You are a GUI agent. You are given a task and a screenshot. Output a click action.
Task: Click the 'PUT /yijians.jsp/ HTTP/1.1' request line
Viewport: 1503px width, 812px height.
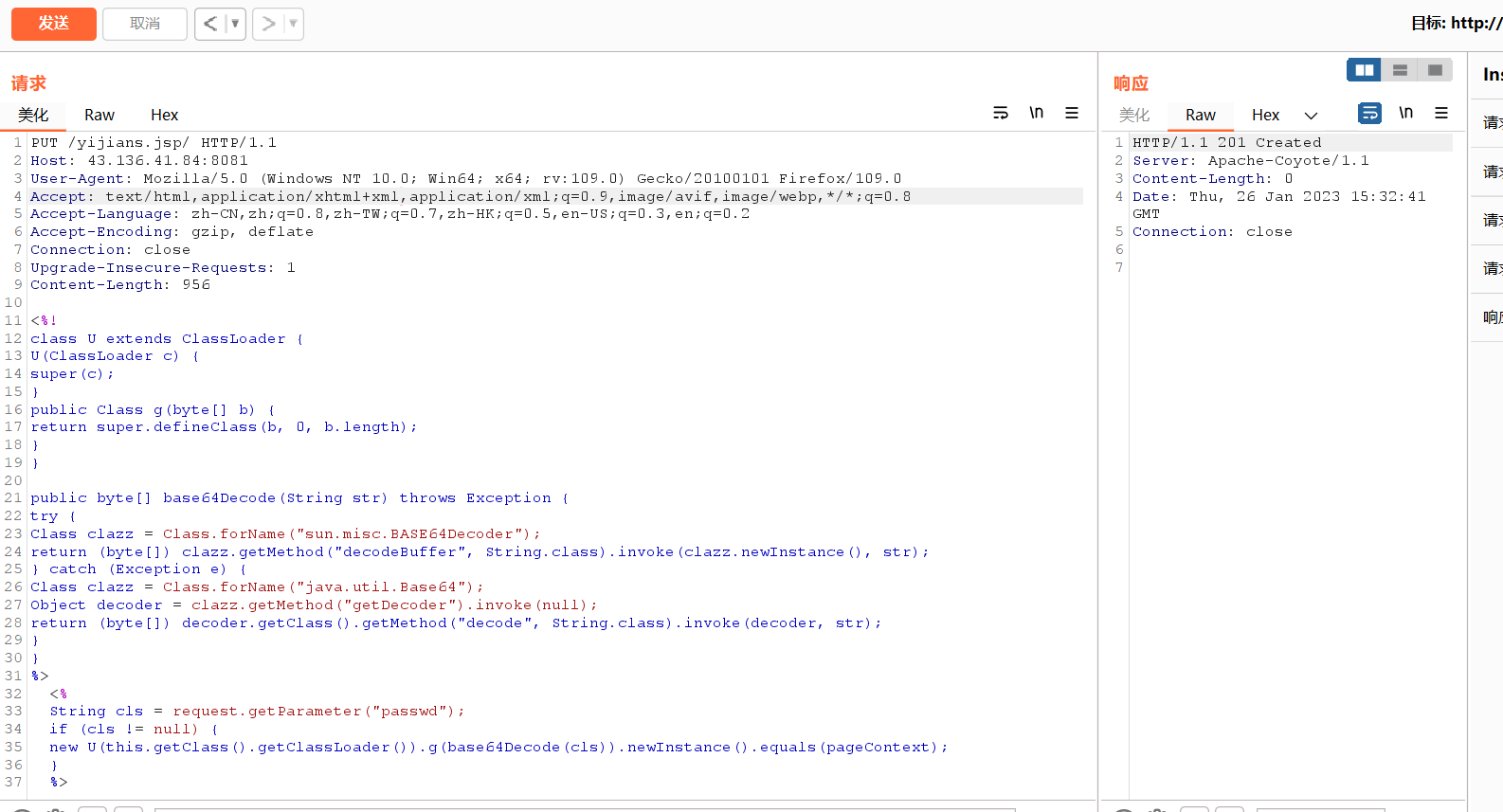click(154, 143)
